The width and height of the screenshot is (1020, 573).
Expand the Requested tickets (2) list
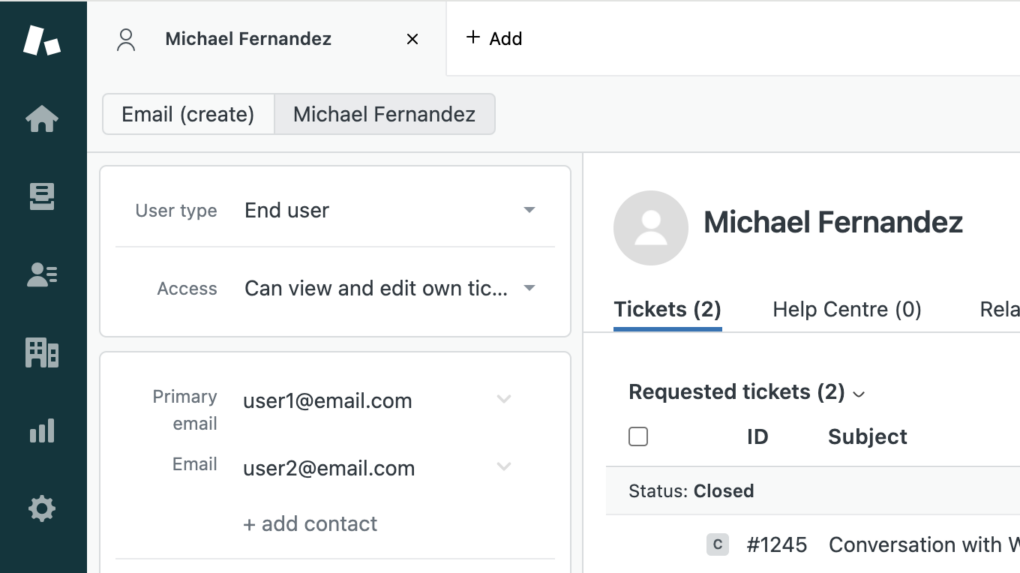pyautogui.click(x=858, y=394)
